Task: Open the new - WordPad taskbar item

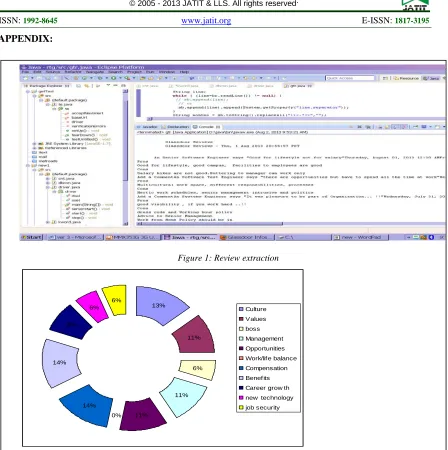Action: (x=360, y=237)
